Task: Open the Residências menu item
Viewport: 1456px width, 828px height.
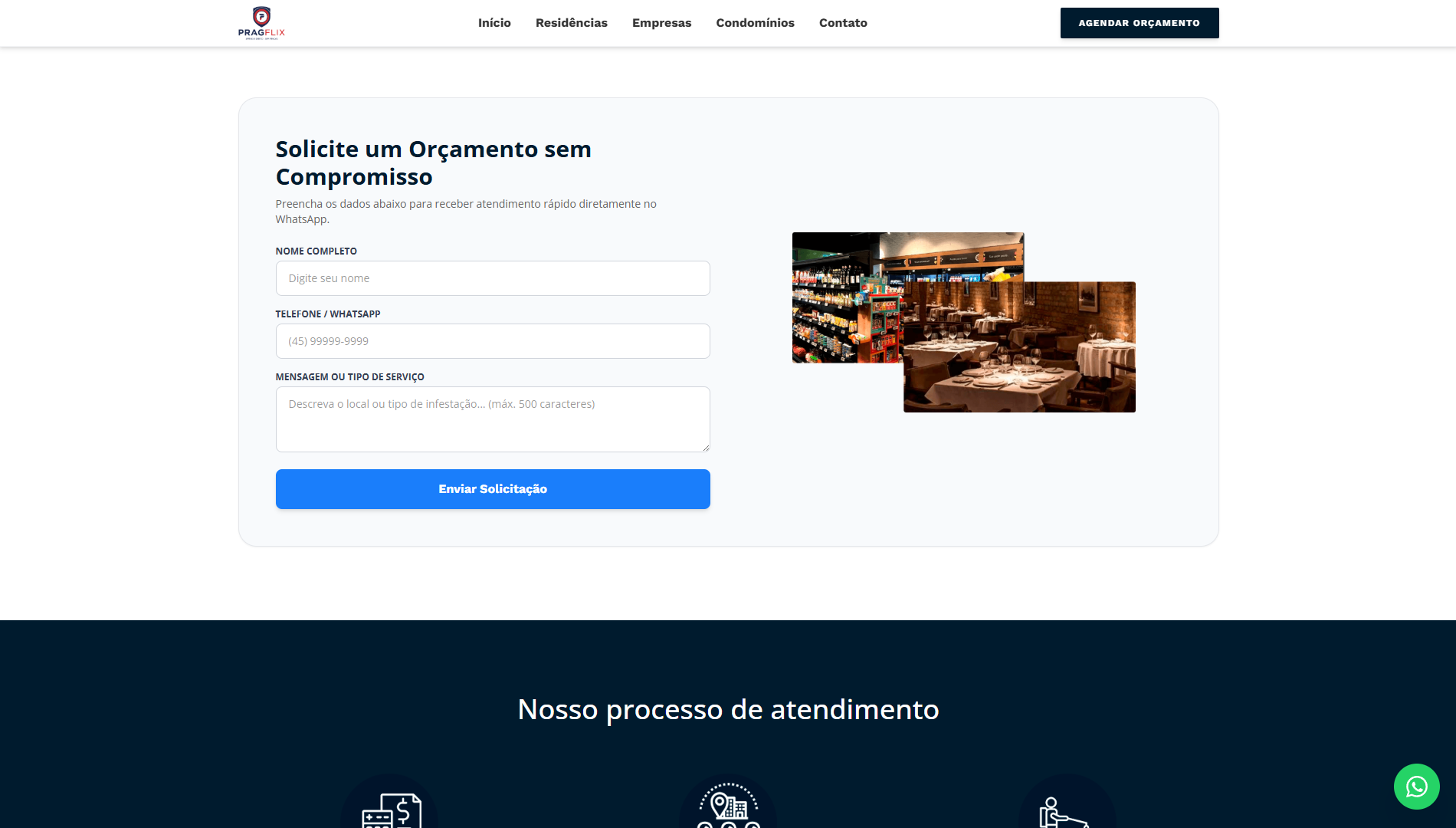Action: click(x=572, y=23)
